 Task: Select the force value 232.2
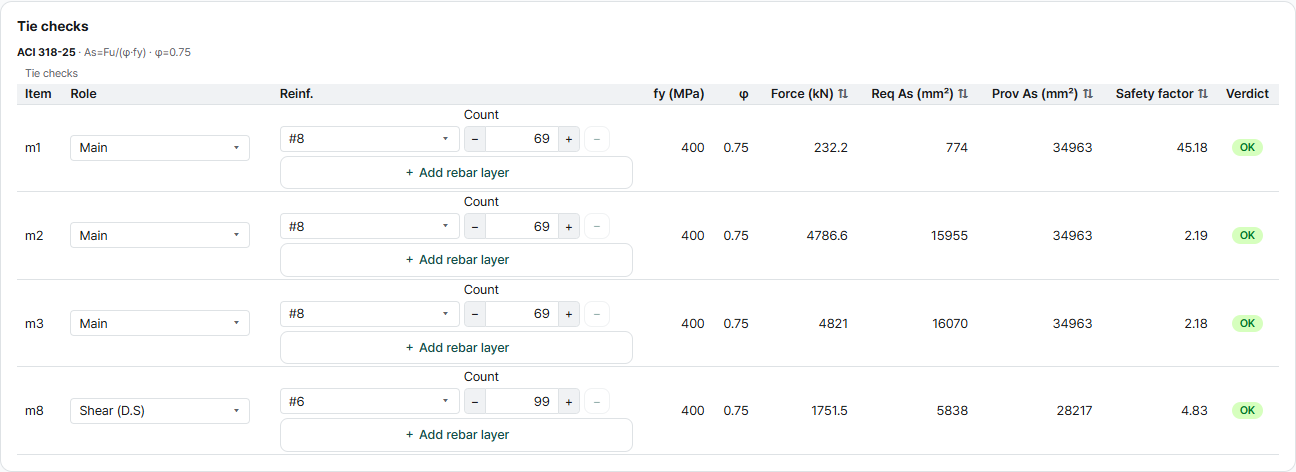(x=830, y=148)
